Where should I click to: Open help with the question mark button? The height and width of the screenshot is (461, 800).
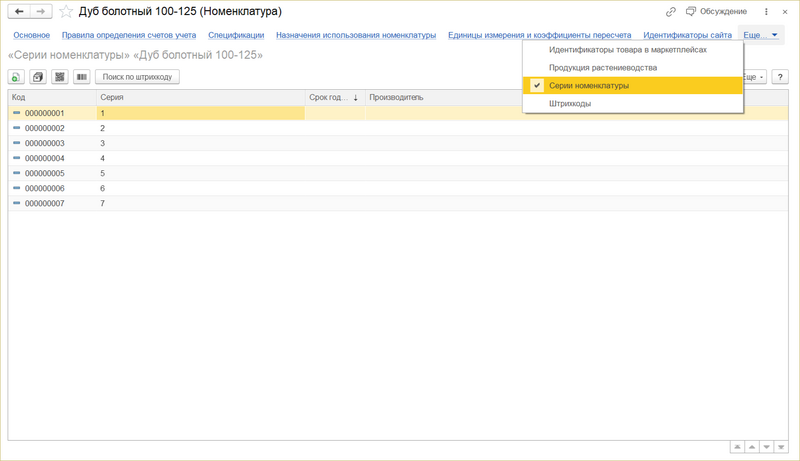pos(780,77)
